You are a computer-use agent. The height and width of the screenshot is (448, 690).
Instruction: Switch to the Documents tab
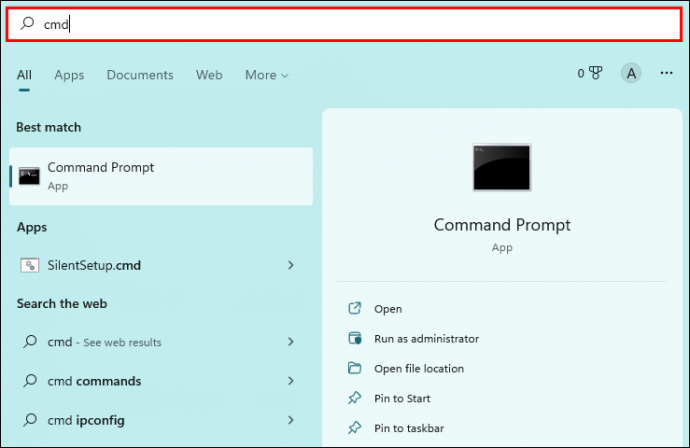(140, 75)
